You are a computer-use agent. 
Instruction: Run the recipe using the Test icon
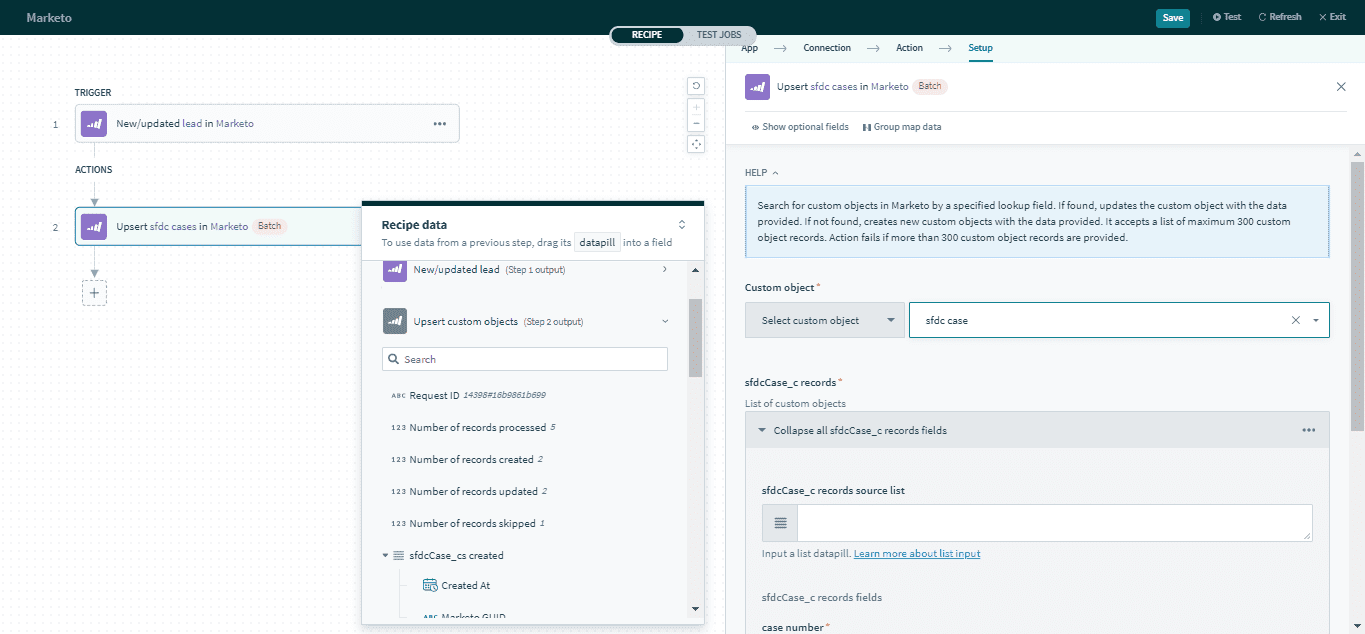[x=1226, y=16]
